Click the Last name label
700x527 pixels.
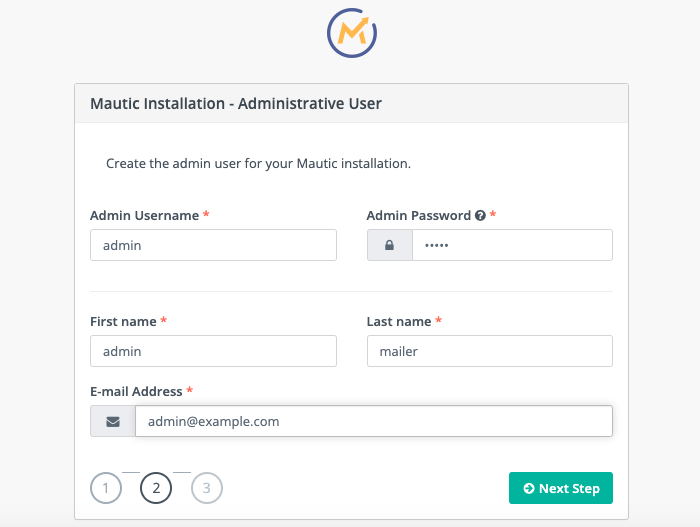tap(399, 321)
